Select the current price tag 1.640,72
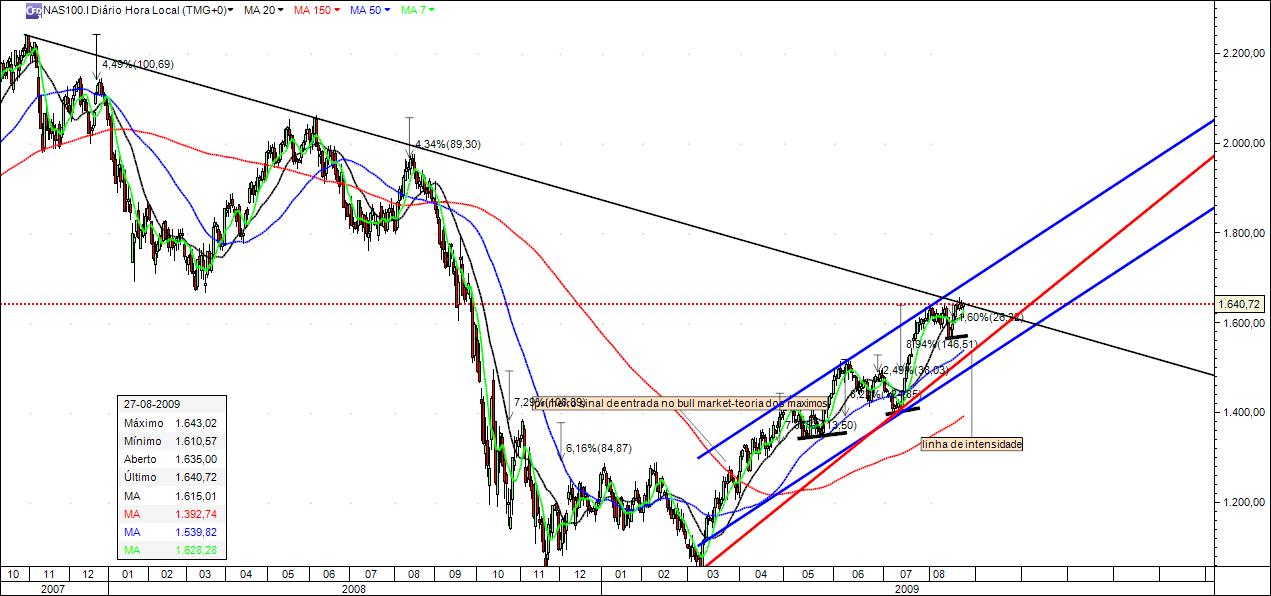This screenshot has width=1271, height=596. tap(1241, 303)
